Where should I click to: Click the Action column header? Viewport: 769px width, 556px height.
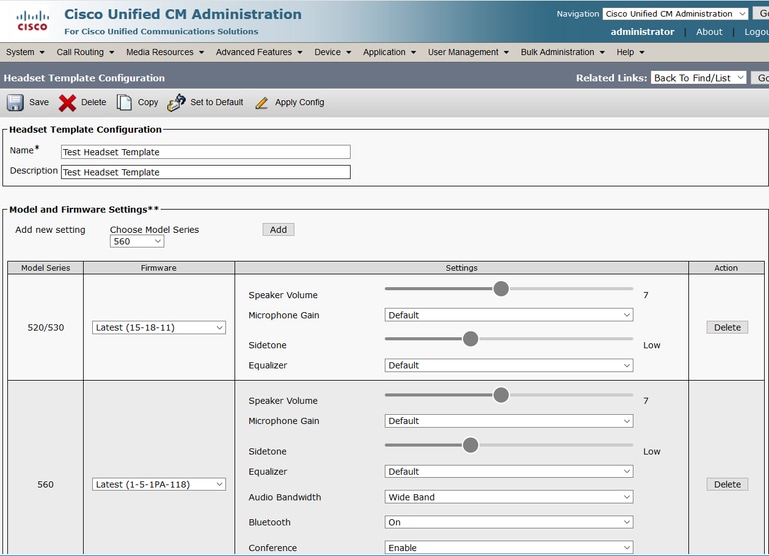[x=726, y=268]
